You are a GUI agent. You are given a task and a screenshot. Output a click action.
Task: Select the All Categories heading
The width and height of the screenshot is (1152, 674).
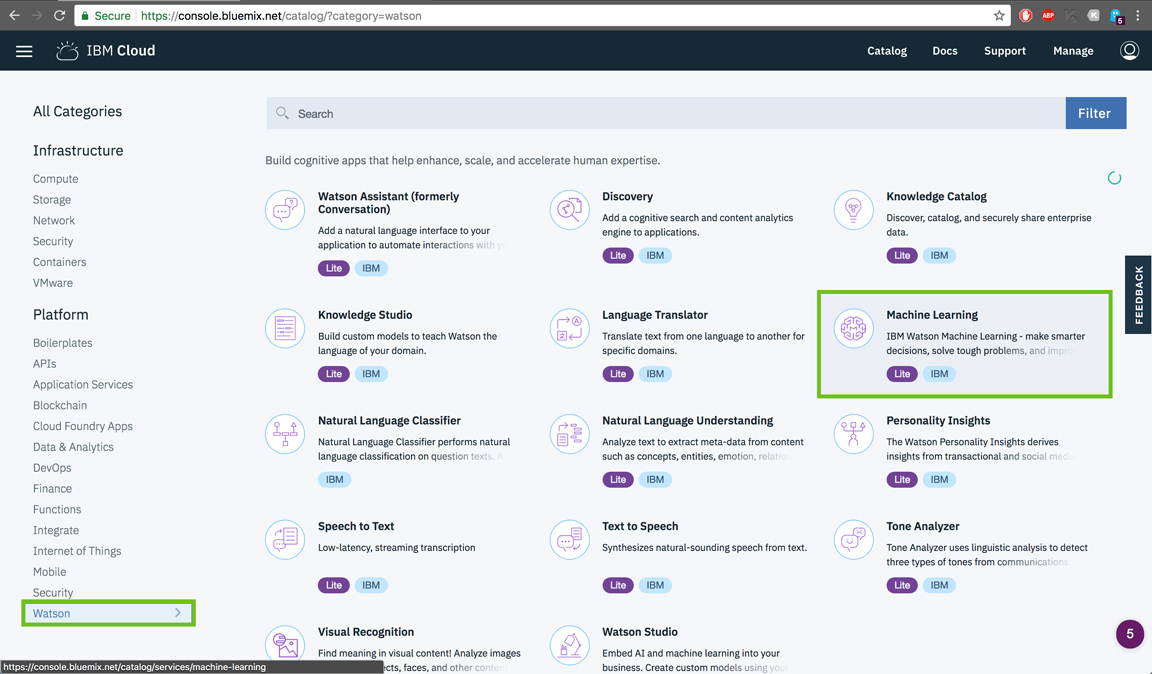(x=77, y=112)
